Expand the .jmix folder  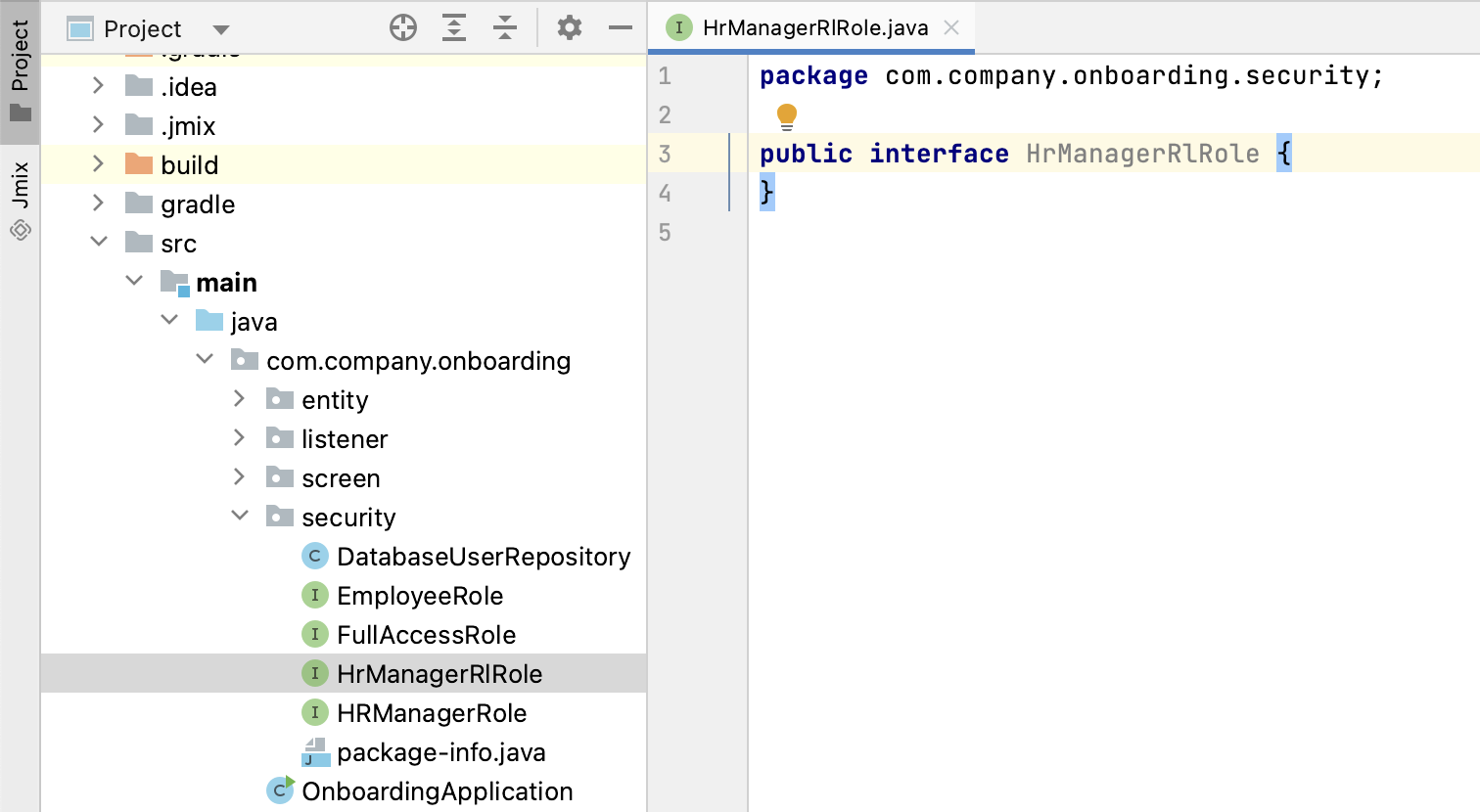click(x=98, y=125)
